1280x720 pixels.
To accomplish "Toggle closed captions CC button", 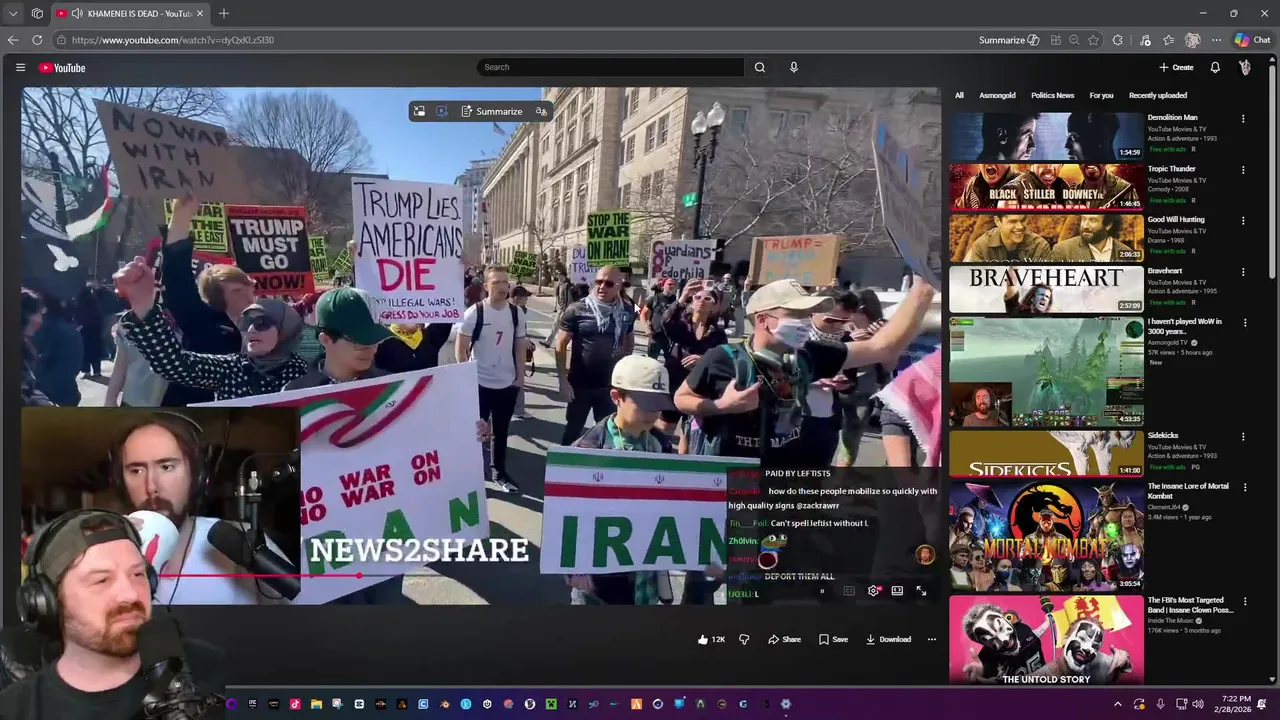I will tap(849, 591).
